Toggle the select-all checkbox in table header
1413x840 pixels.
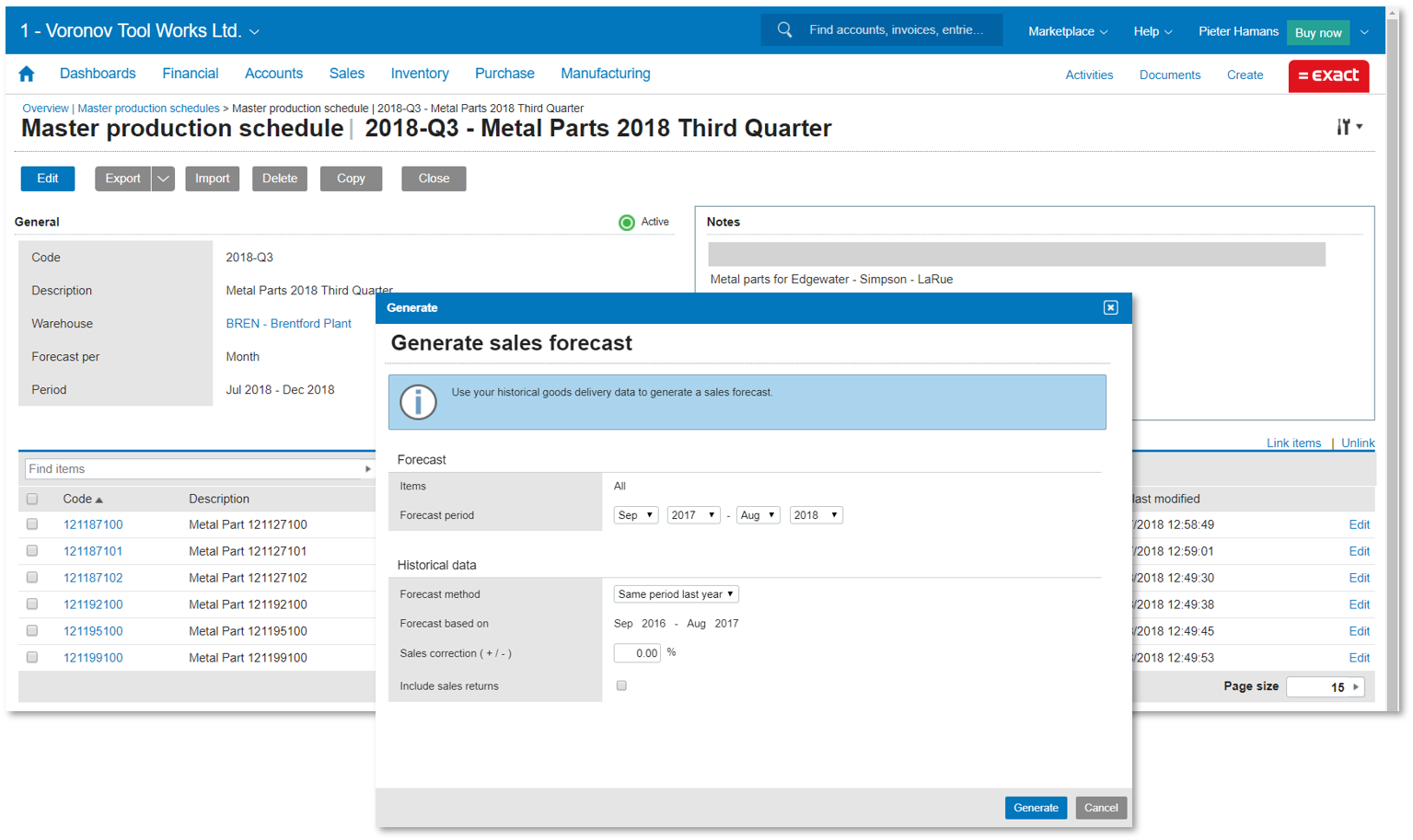pos(32,499)
